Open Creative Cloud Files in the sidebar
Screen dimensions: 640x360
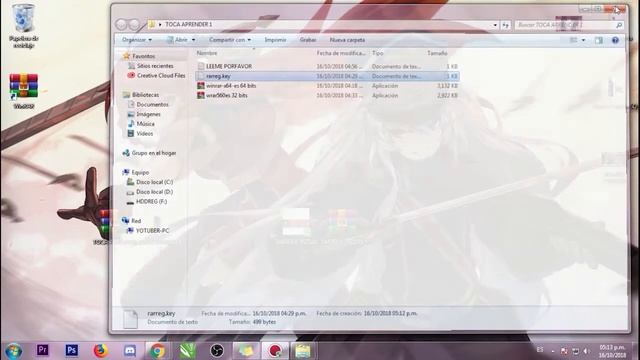[x=161, y=76]
